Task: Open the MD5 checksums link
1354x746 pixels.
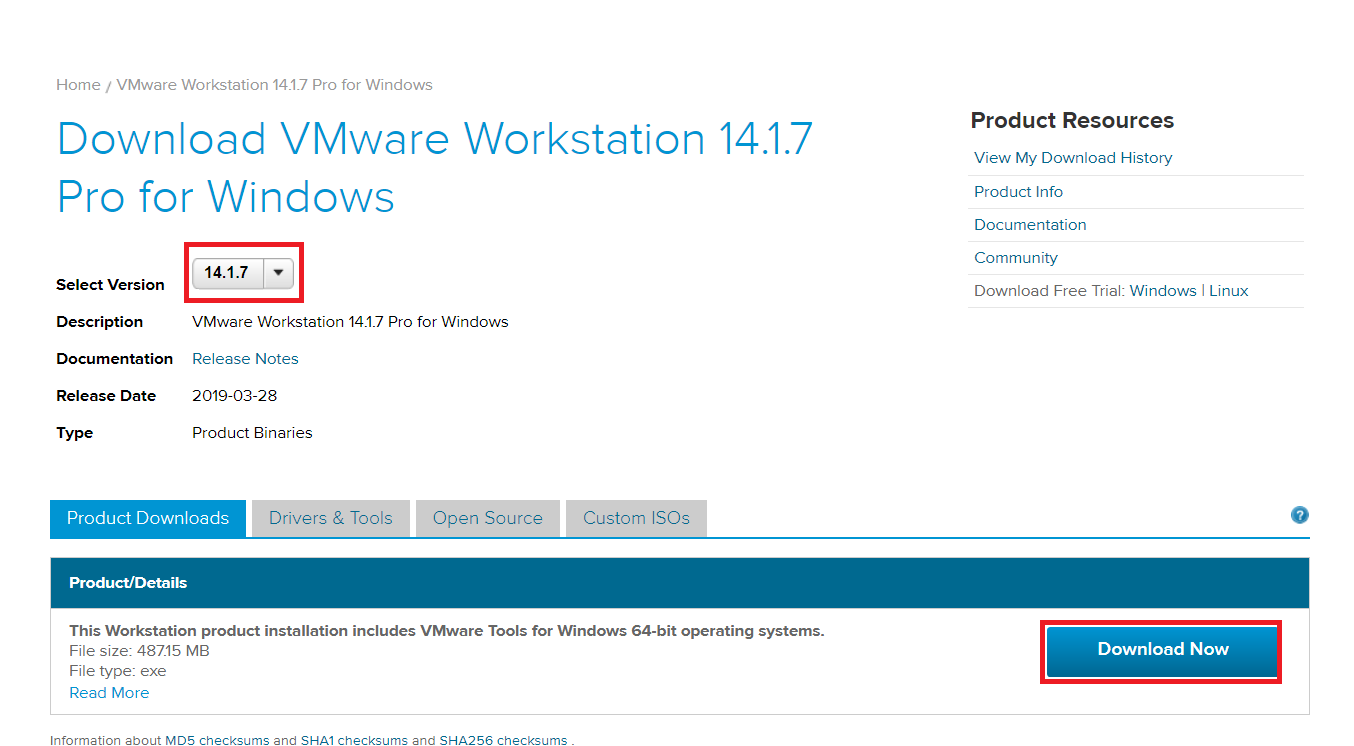Action: pos(217,741)
